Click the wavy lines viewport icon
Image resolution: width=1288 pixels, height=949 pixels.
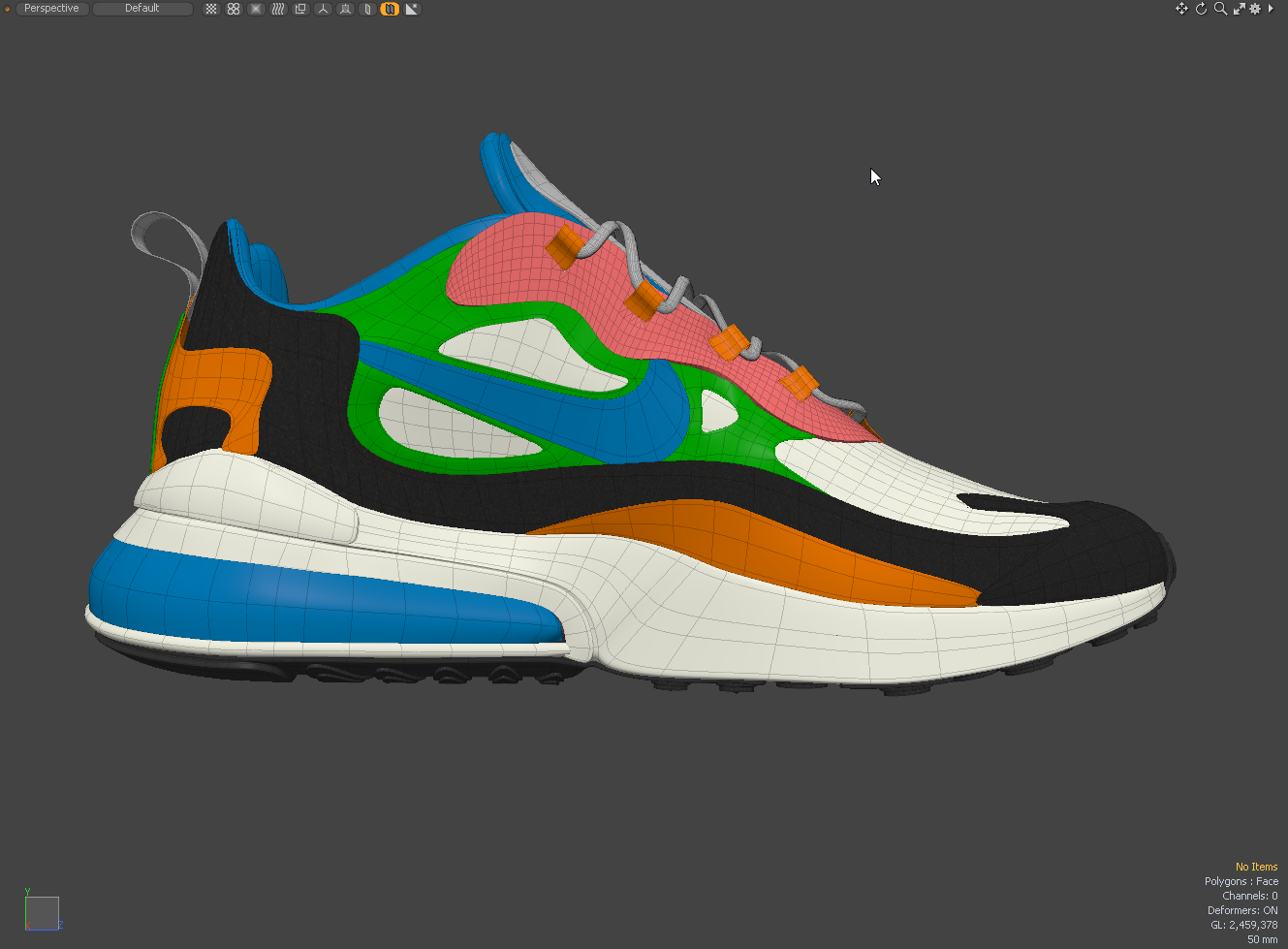coord(278,9)
